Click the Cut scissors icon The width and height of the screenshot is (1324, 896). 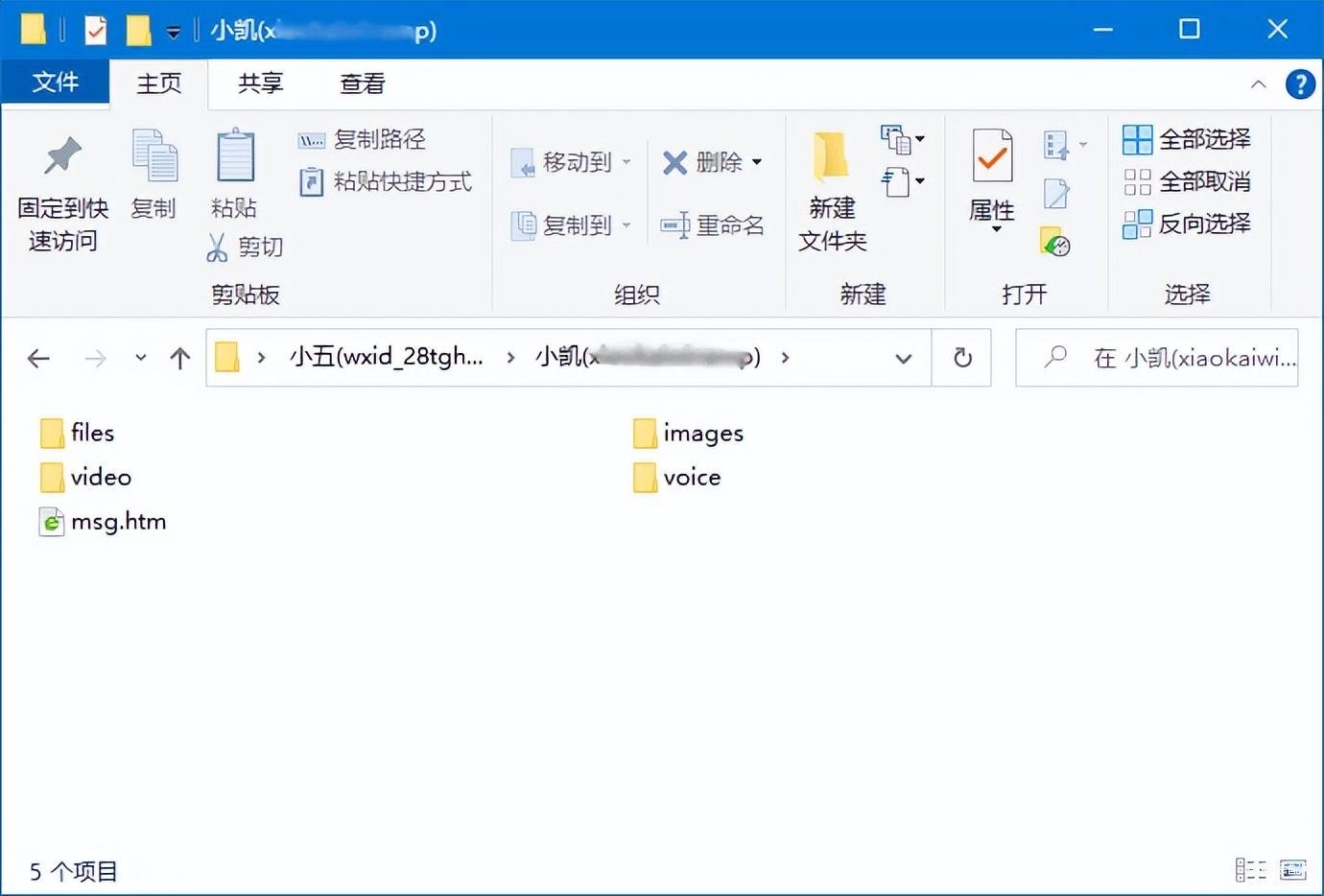pos(218,248)
